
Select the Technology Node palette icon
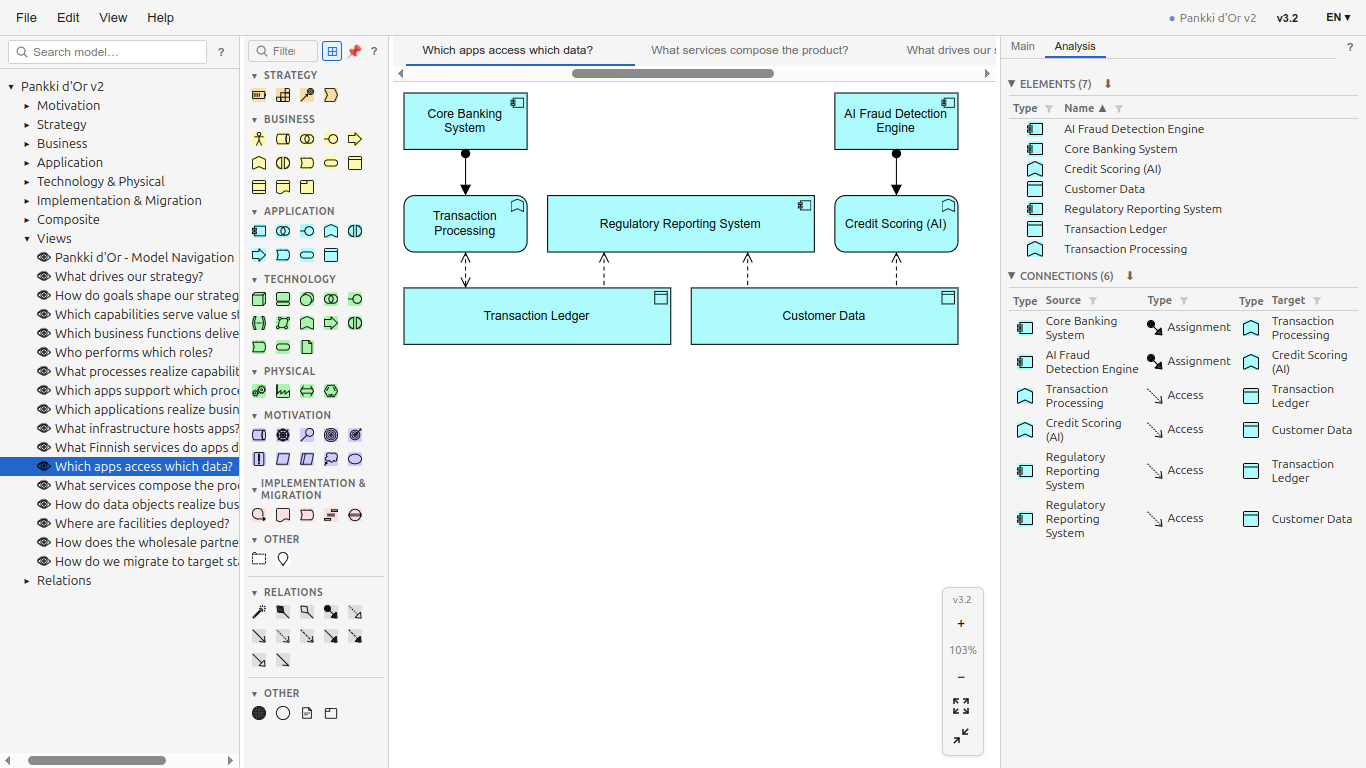point(259,299)
